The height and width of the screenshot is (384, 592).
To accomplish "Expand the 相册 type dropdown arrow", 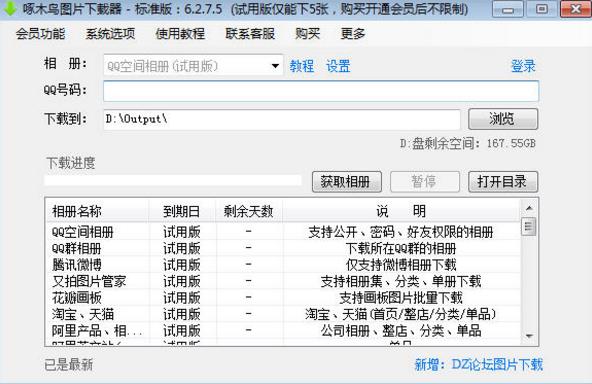I will pos(275,66).
